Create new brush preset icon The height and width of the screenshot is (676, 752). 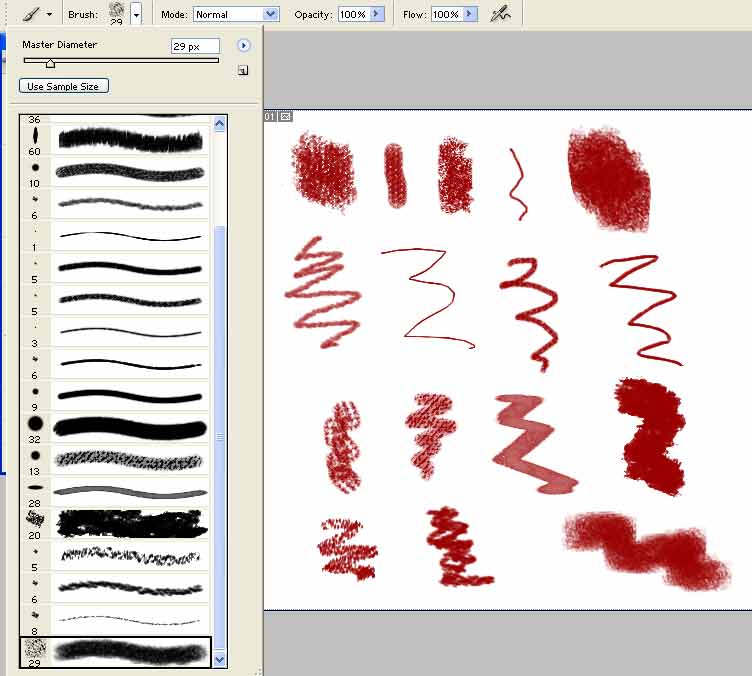click(x=243, y=70)
